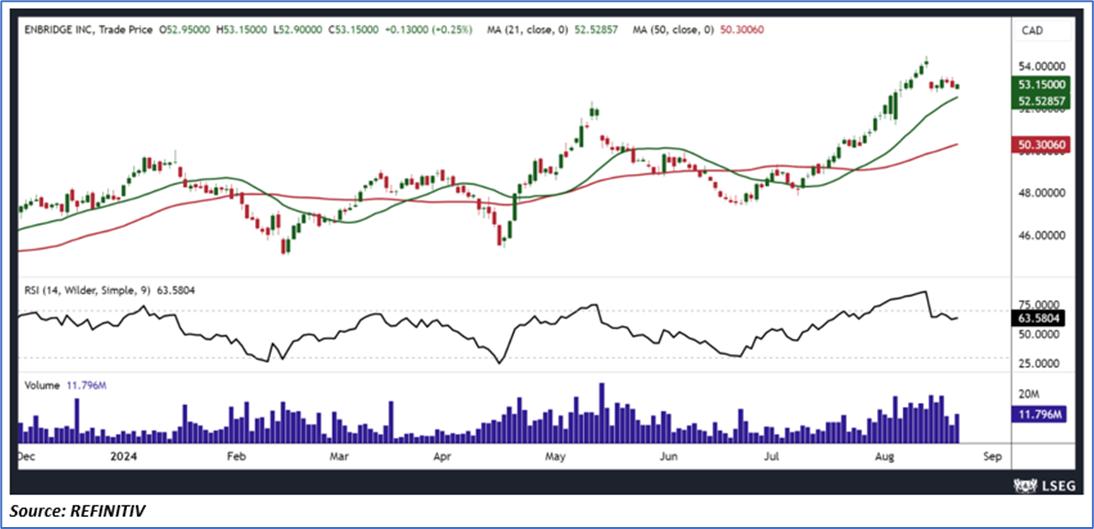Screen dimensions: 1094x529
Task: Click the 50.0000 RSI axis label
Action: point(1038,334)
